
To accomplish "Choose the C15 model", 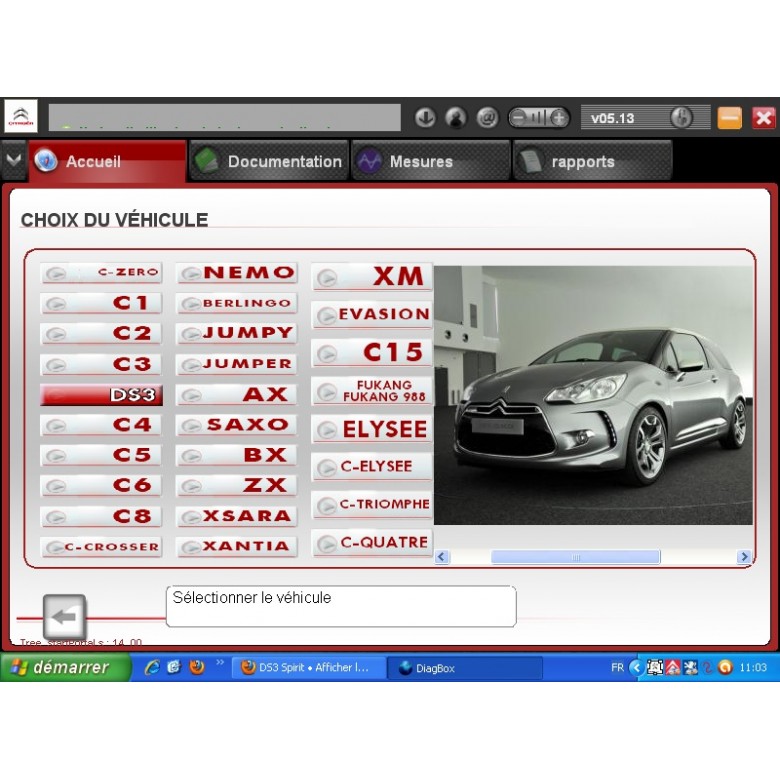I will (x=372, y=353).
